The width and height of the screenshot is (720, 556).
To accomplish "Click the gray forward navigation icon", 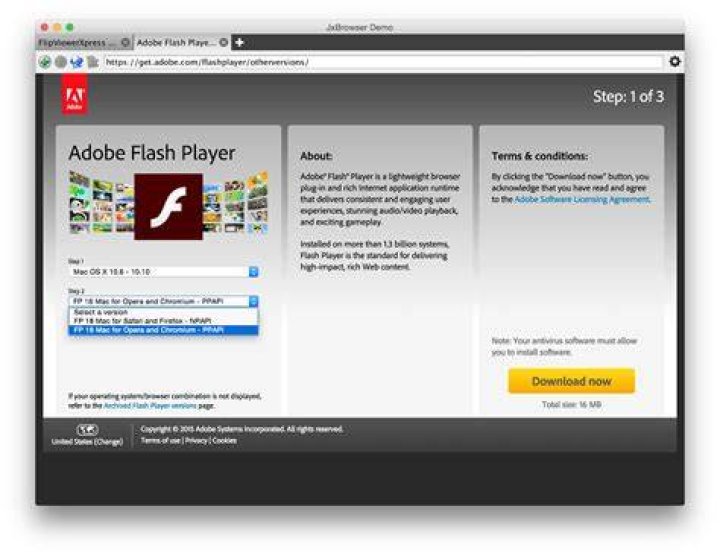I will [x=61, y=62].
